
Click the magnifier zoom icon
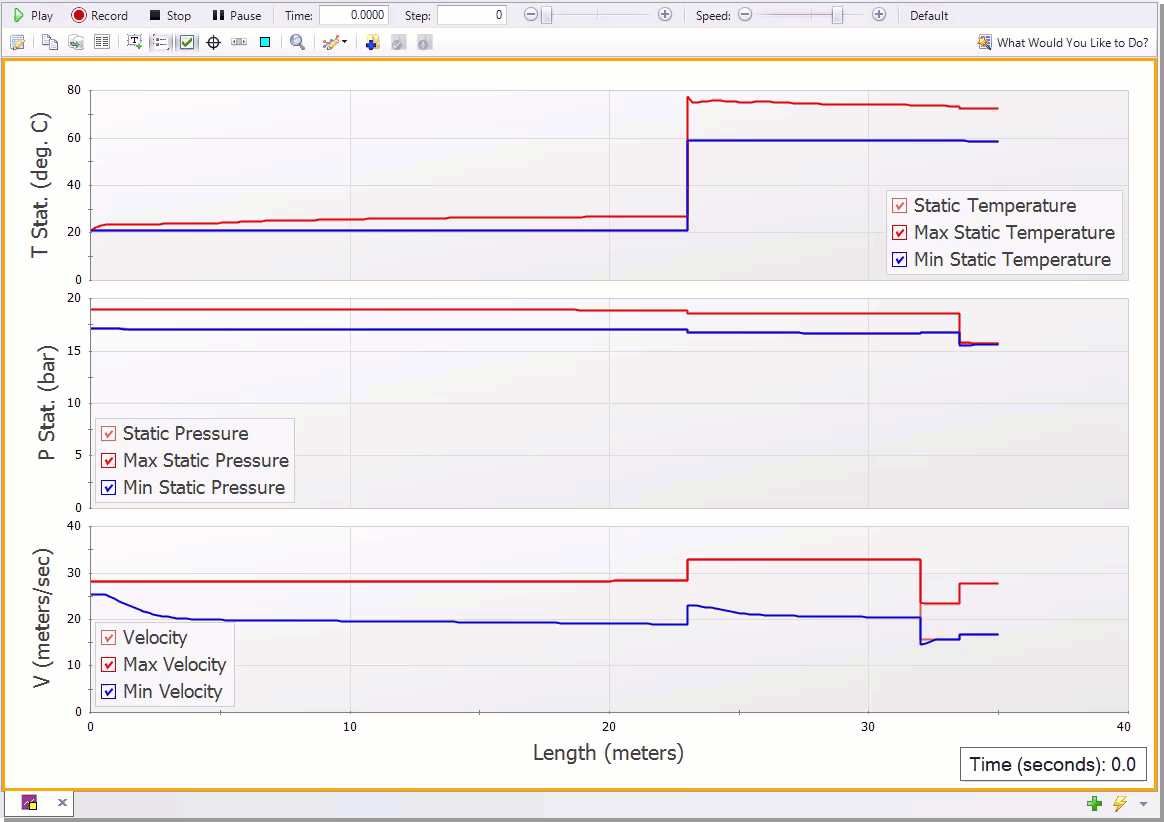click(297, 42)
